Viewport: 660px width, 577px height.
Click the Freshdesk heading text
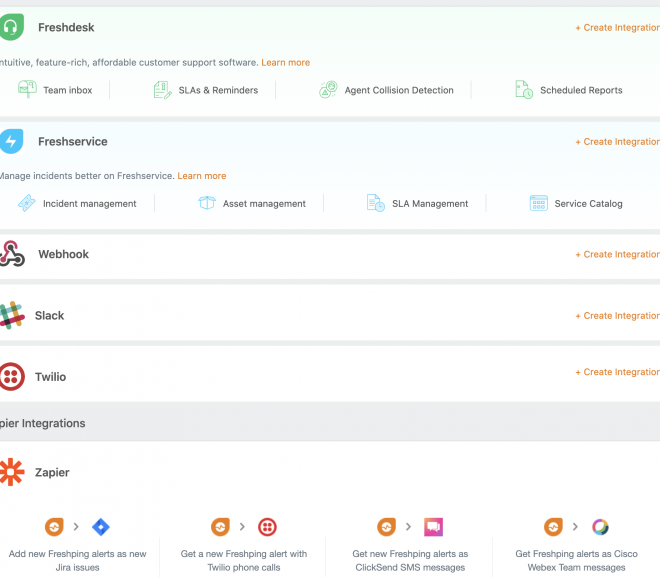coord(66,27)
